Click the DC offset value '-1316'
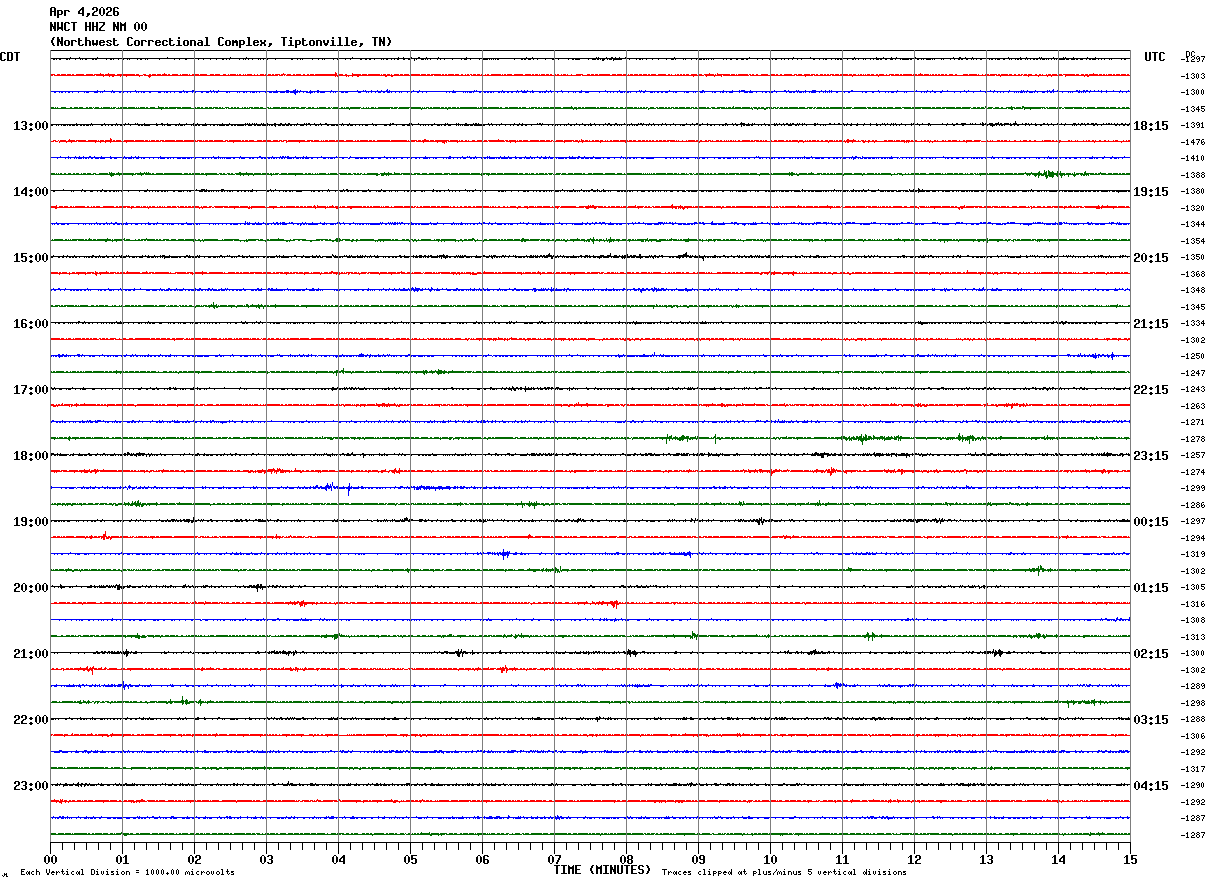Screen dimensions: 1210x886 [x=1192, y=604]
